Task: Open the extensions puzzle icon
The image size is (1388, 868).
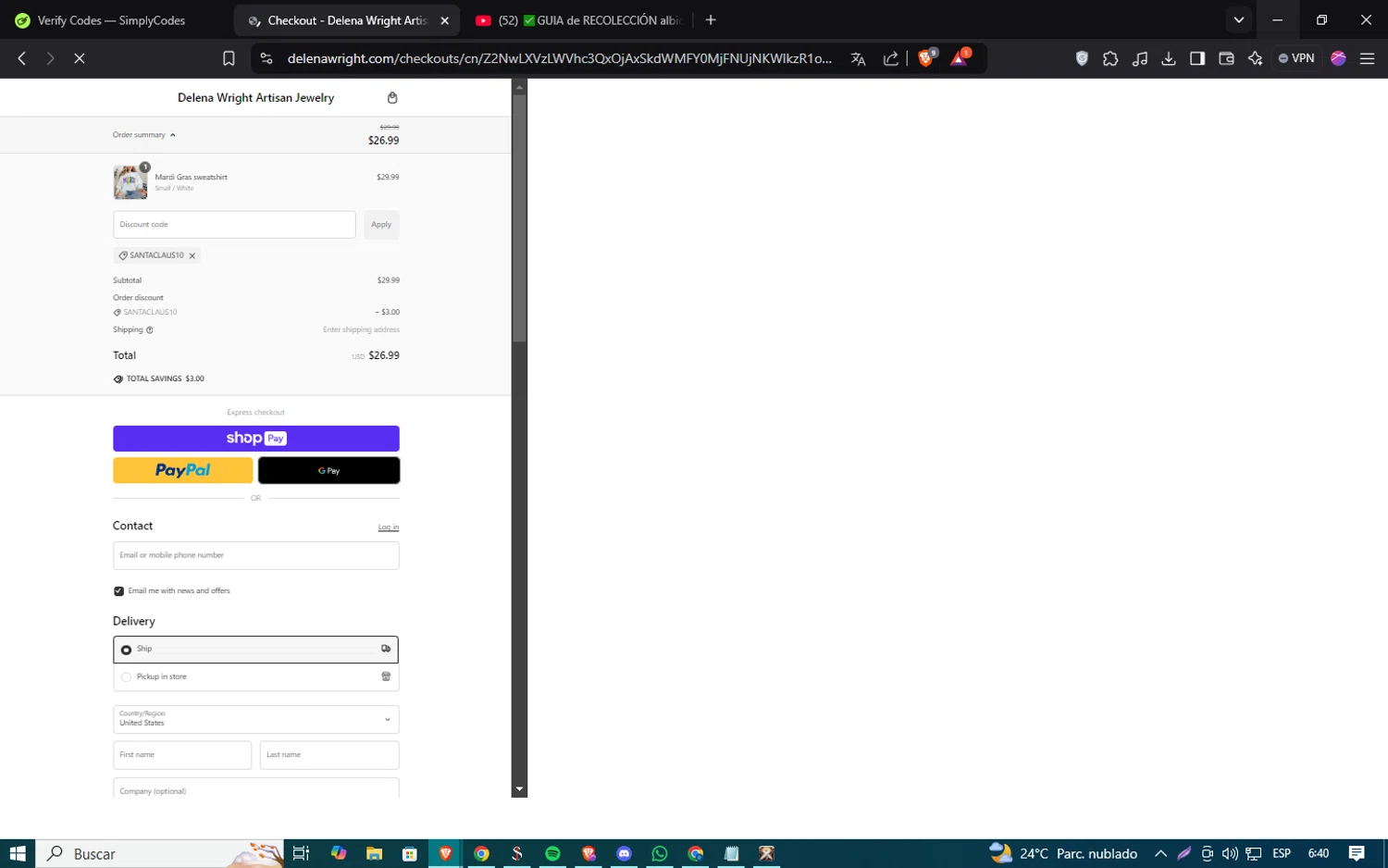Action: (x=1110, y=58)
